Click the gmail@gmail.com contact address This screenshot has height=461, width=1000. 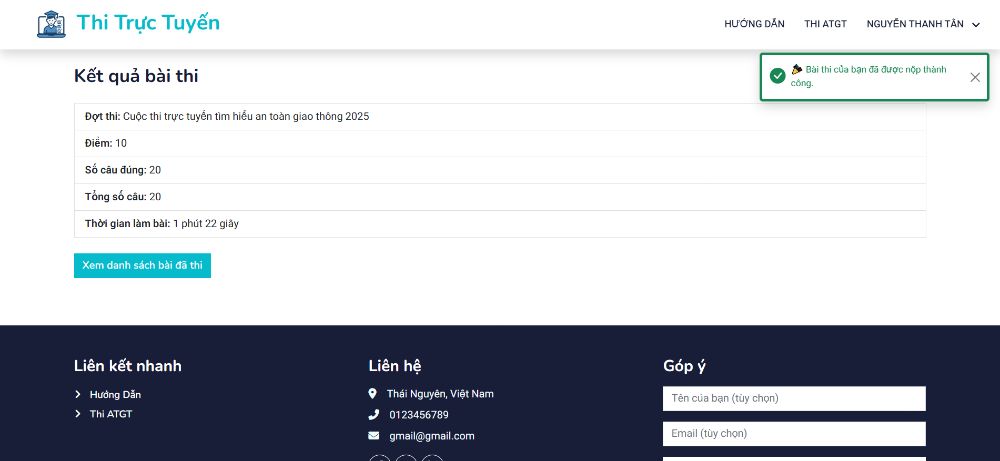tap(432, 436)
